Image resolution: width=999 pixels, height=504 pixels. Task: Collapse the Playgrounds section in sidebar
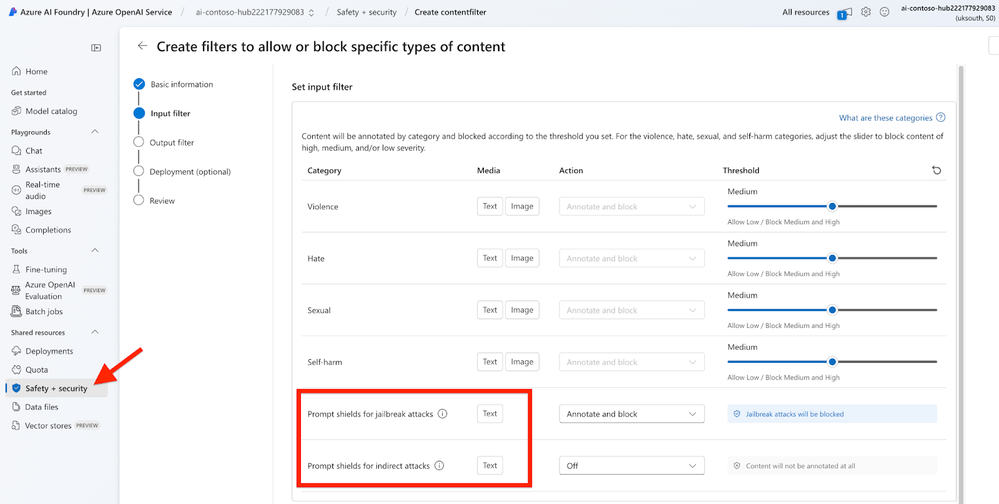tap(95, 132)
